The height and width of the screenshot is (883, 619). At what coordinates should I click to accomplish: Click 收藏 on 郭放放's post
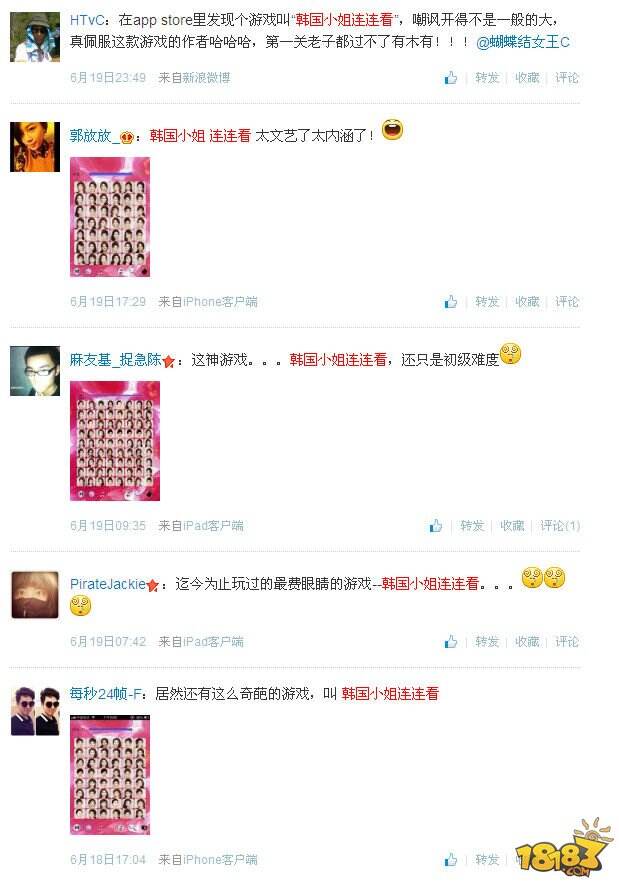(527, 302)
